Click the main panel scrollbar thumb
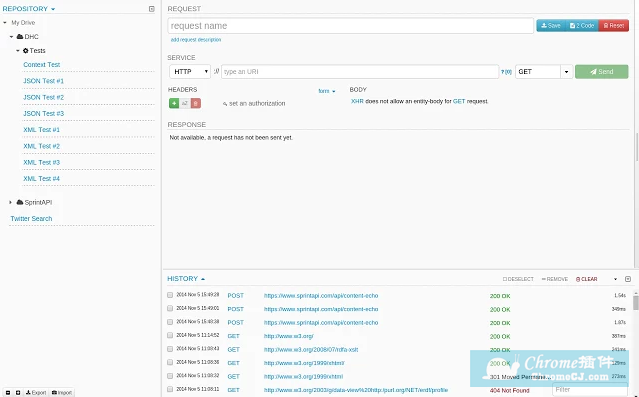 [x=637, y=147]
